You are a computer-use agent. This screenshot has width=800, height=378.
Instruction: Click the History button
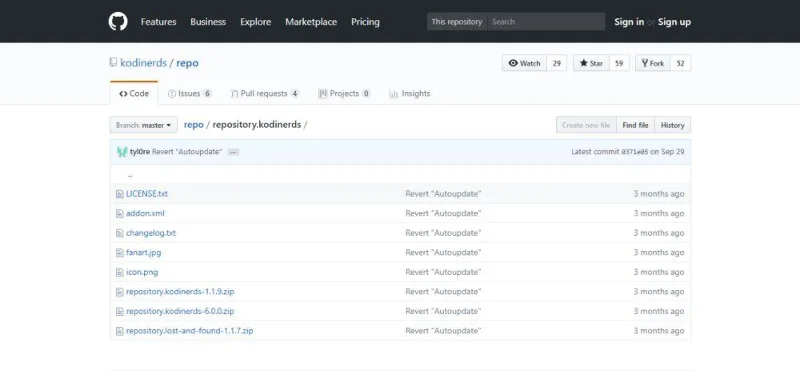tap(672, 125)
